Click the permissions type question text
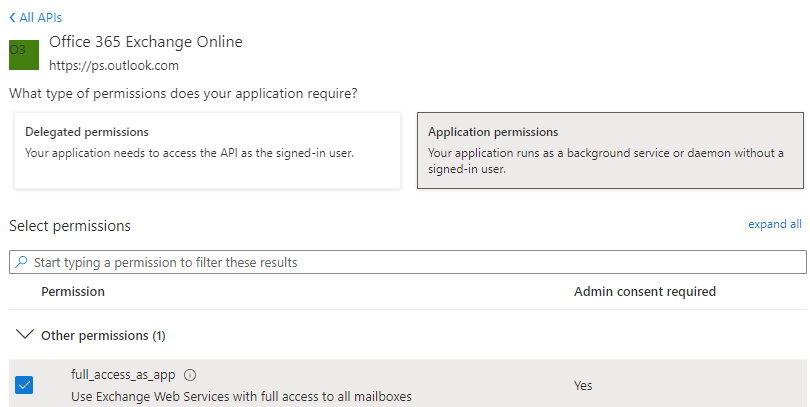The image size is (810, 407). pos(183,93)
